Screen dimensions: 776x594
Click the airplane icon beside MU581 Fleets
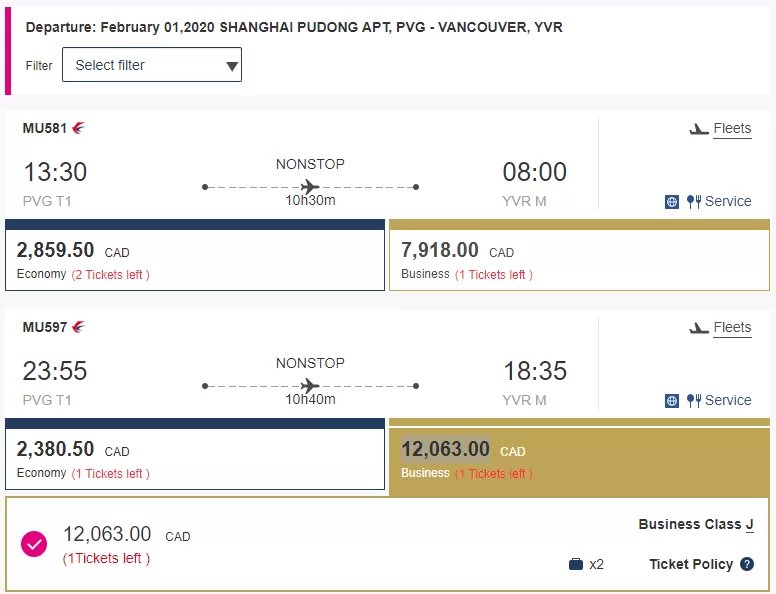[699, 130]
